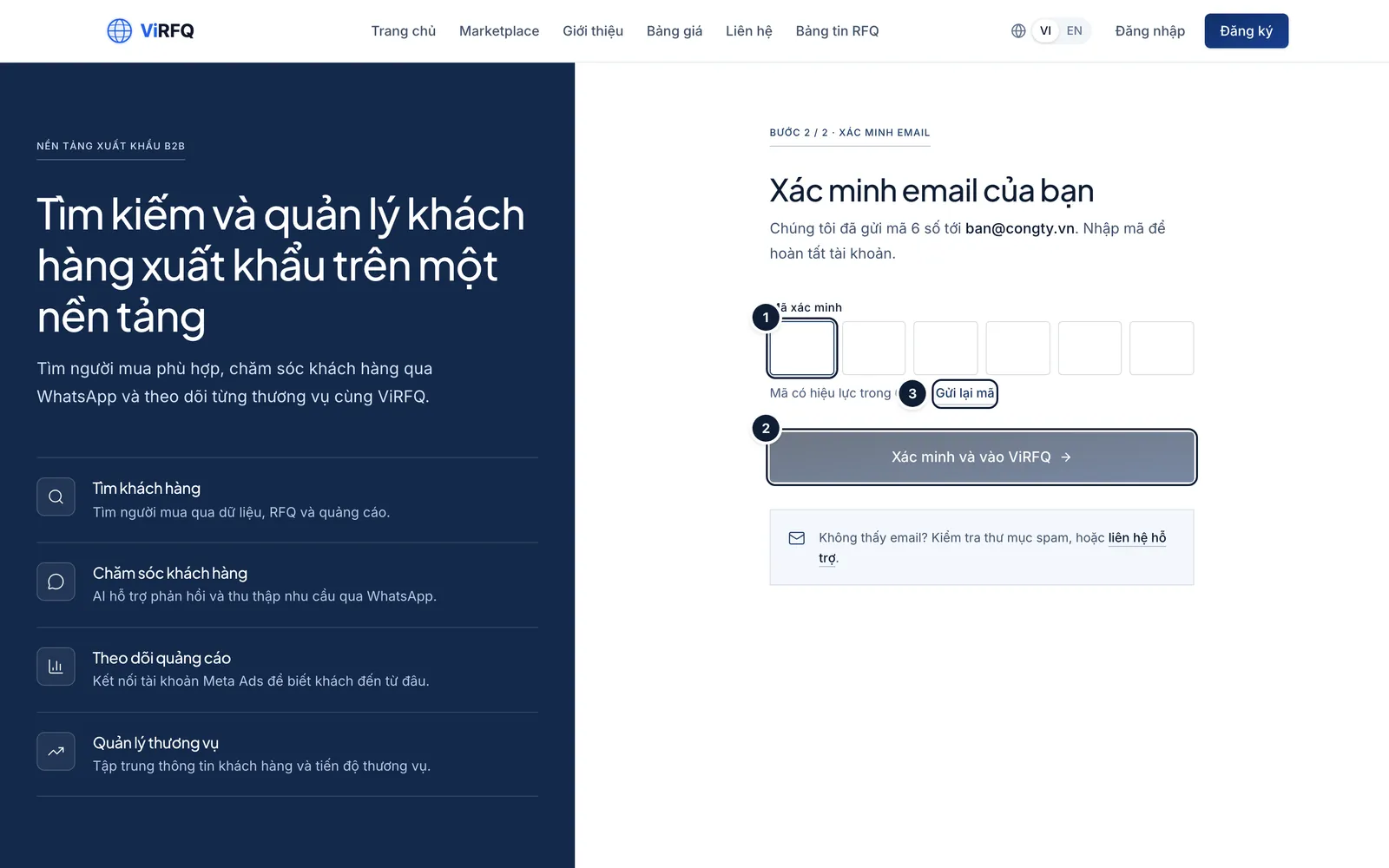Click the email address ban@congty.vn
The height and width of the screenshot is (868, 1389).
click(x=1020, y=228)
